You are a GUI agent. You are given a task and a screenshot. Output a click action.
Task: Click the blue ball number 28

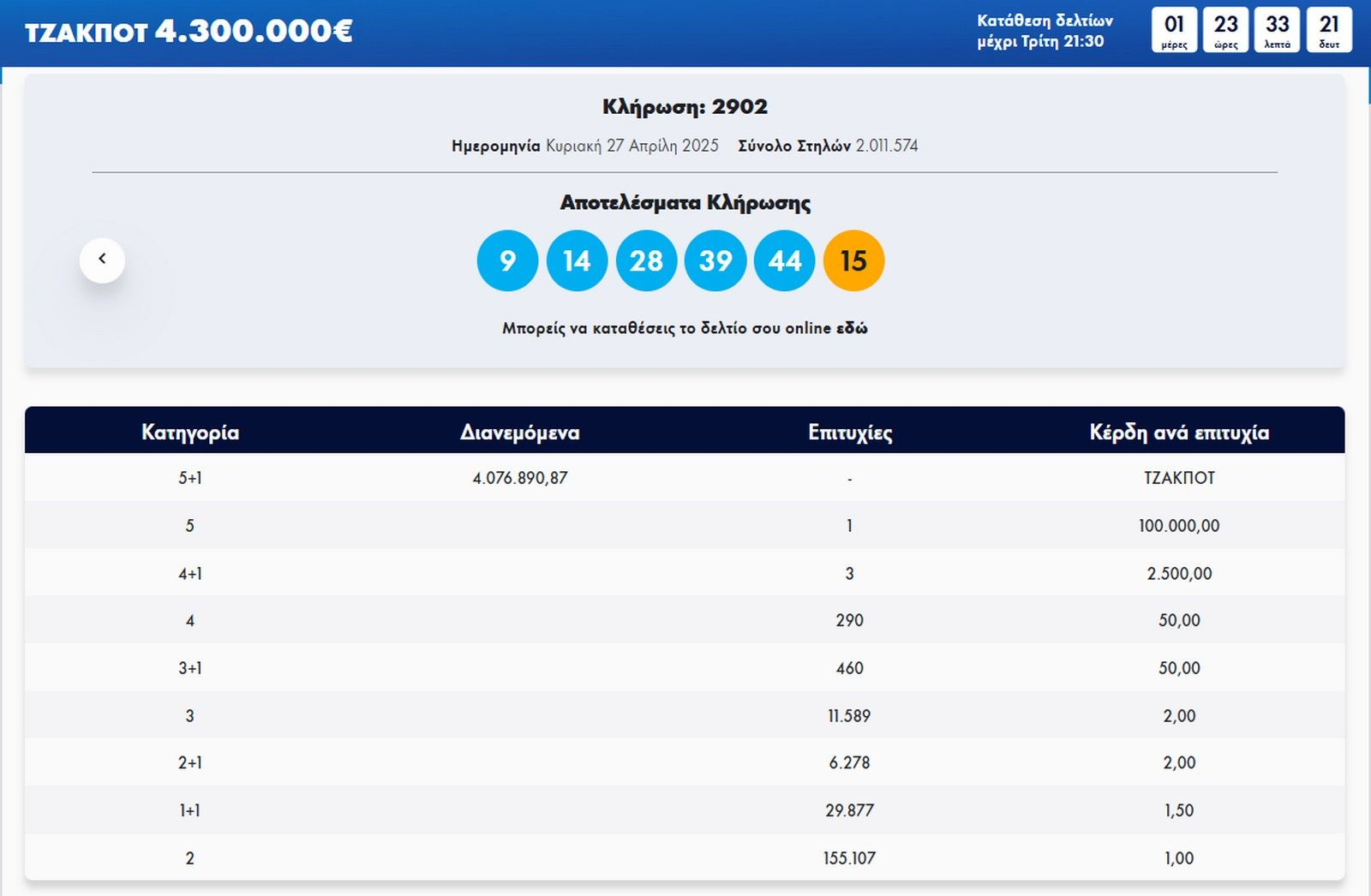coord(646,260)
